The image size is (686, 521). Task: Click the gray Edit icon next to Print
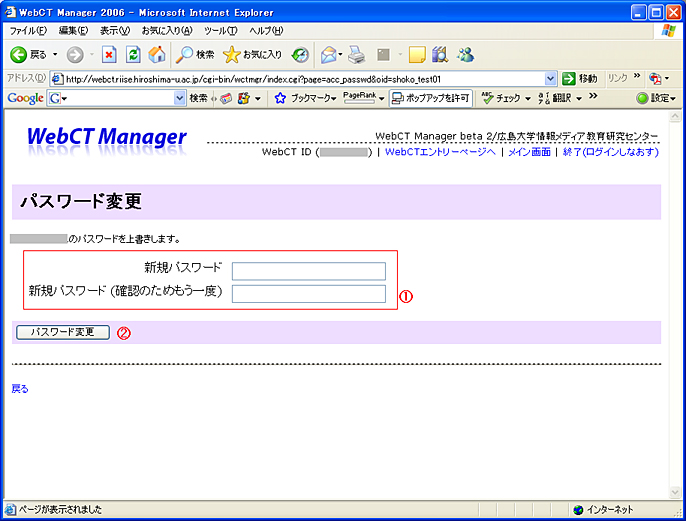pos(383,55)
